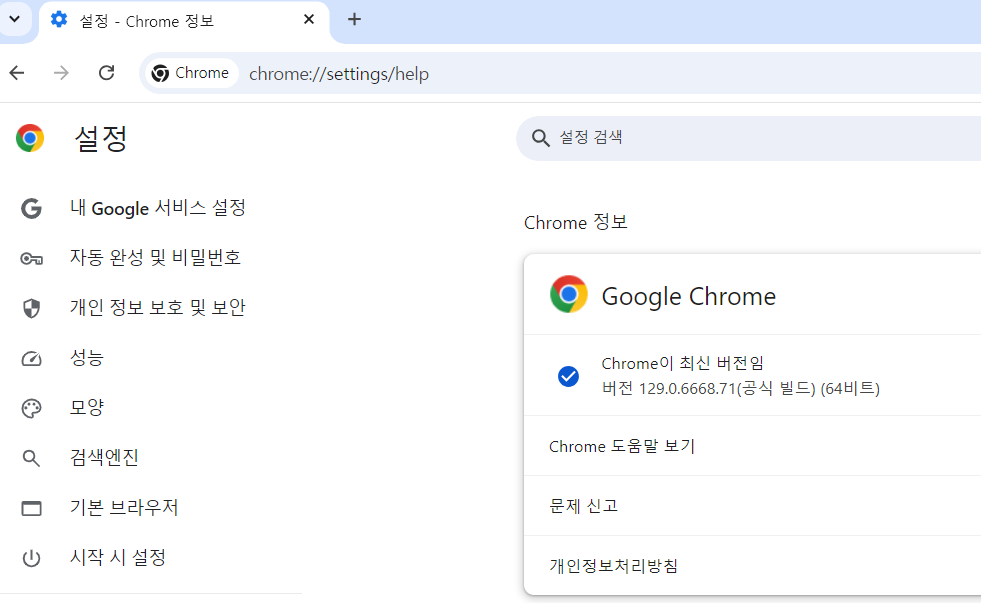
Task: Click the browser window icon beside 기본 브라우저
Action: (x=31, y=507)
